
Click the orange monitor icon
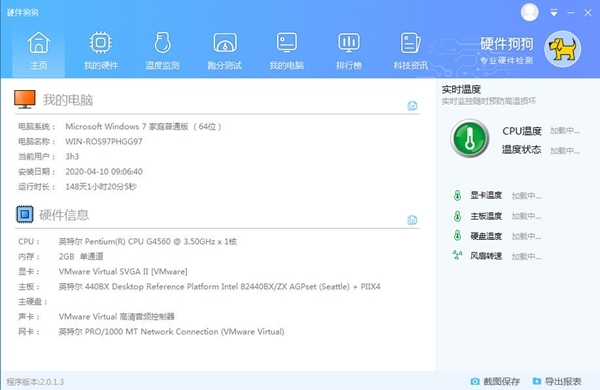coord(25,100)
